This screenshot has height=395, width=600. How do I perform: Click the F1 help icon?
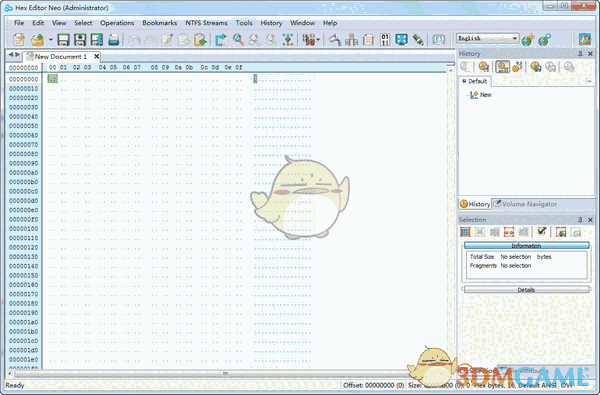[439, 39]
